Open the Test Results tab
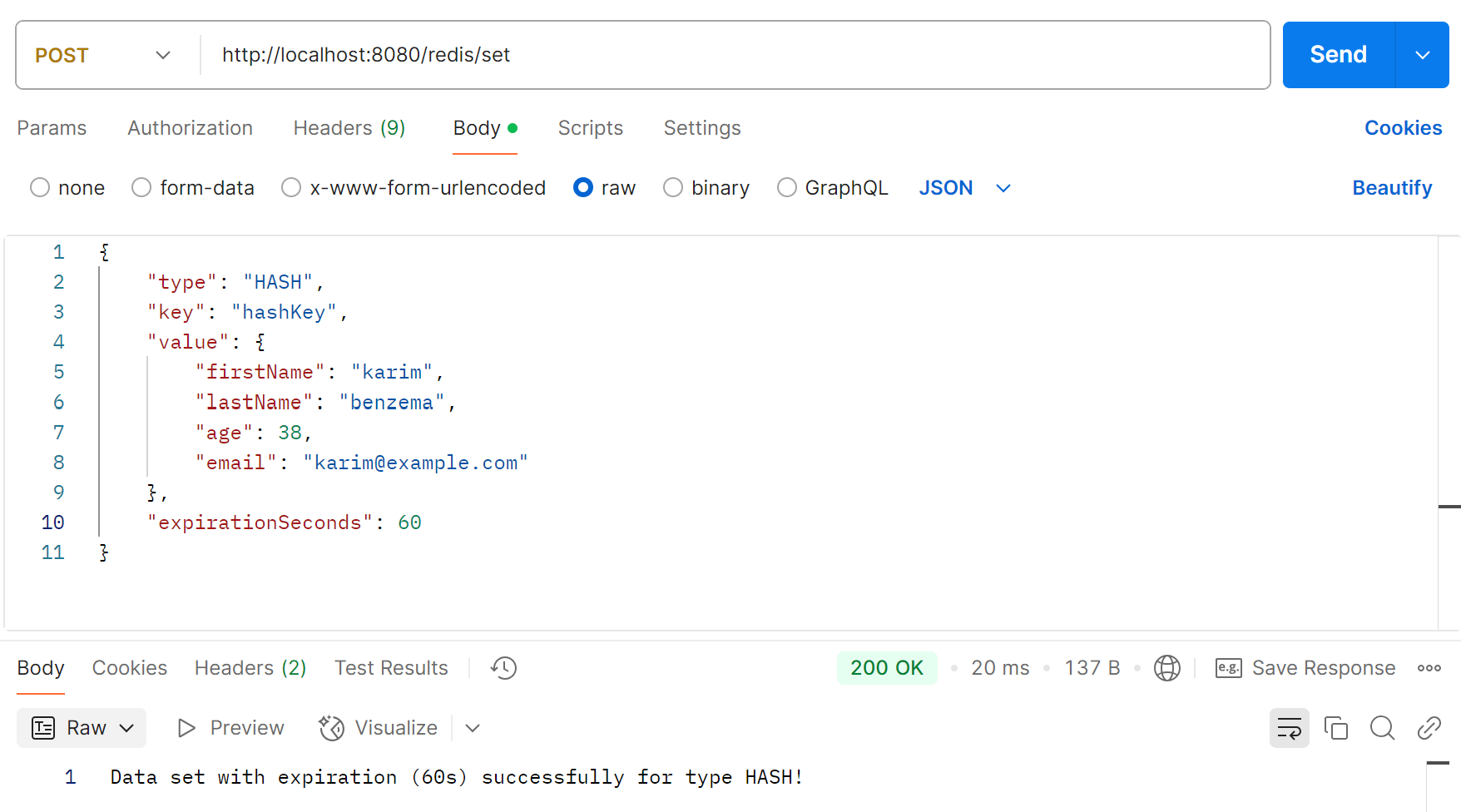The width and height of the screenshot is (1461, 812). tap(391, 668)
